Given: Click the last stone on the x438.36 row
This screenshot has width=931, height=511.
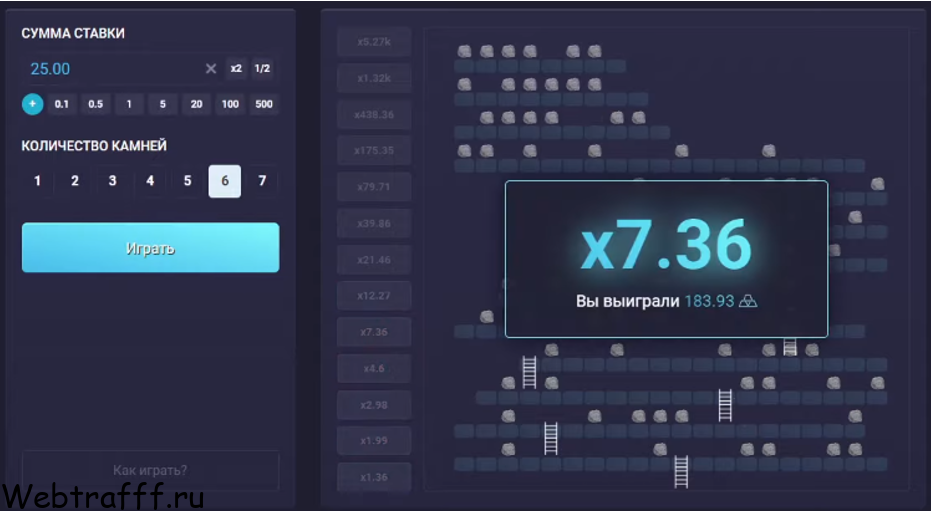Looking at the screenshot, I should point(639,118).
